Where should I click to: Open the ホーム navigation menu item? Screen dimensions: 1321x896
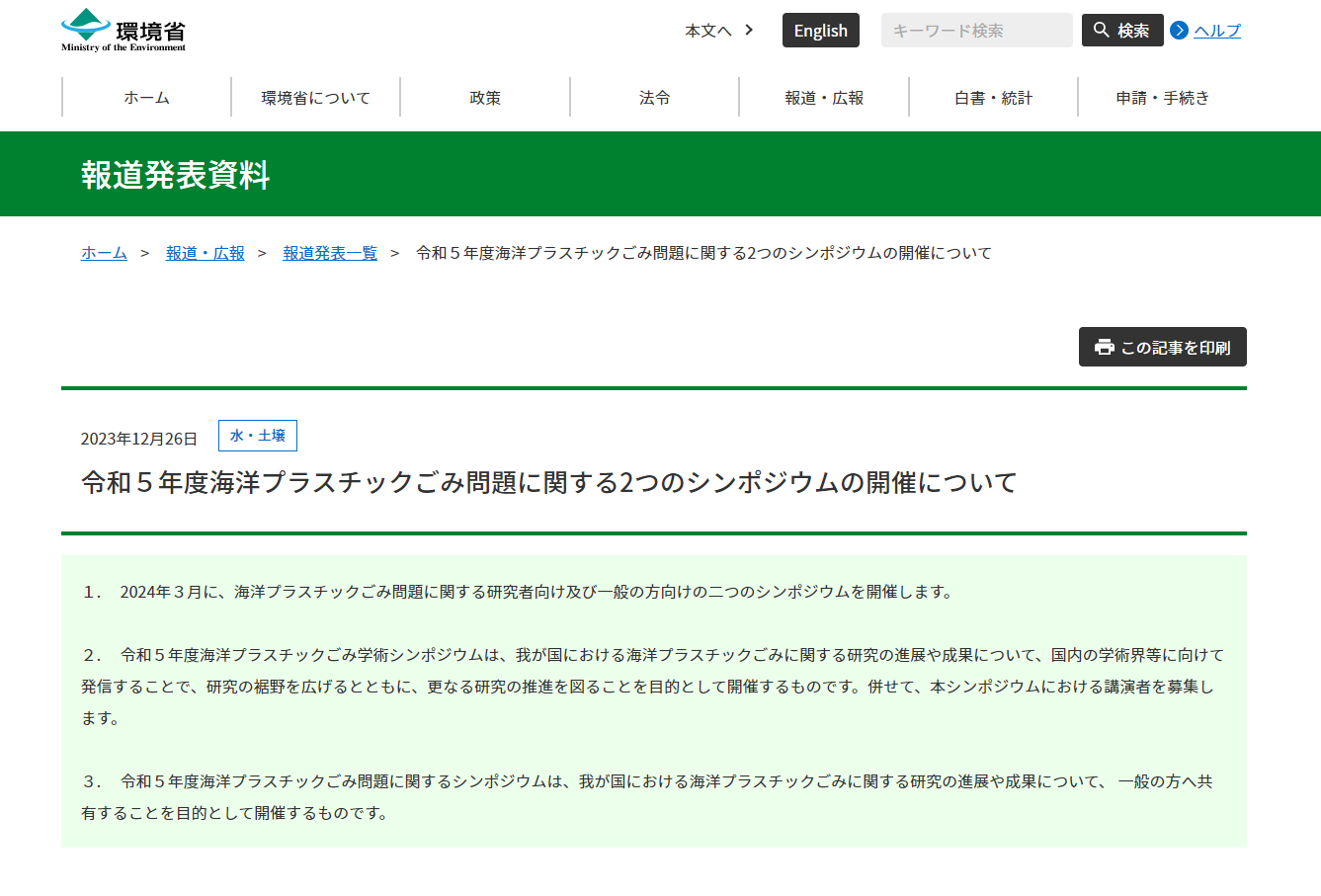click(146, 98)
